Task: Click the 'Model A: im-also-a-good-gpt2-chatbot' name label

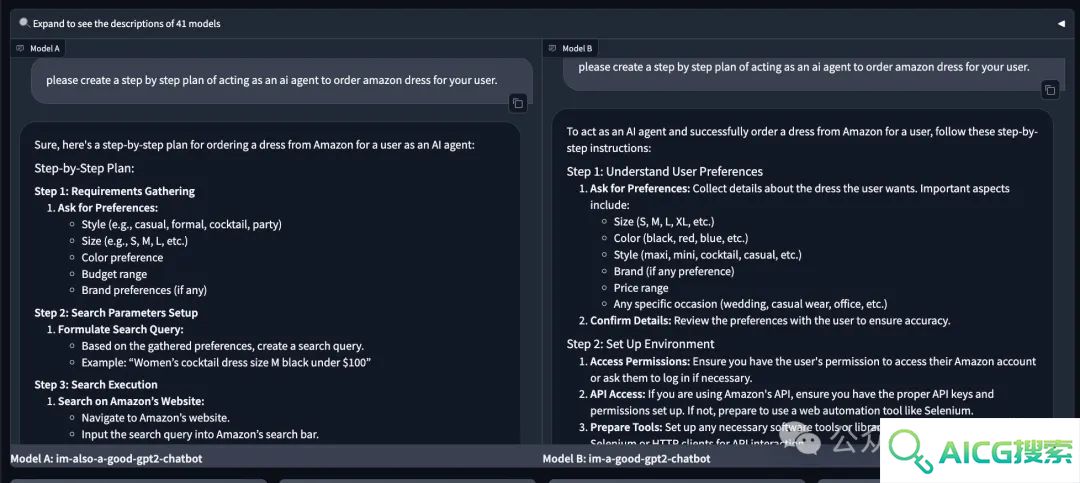Action: click(x=106, y=458)
